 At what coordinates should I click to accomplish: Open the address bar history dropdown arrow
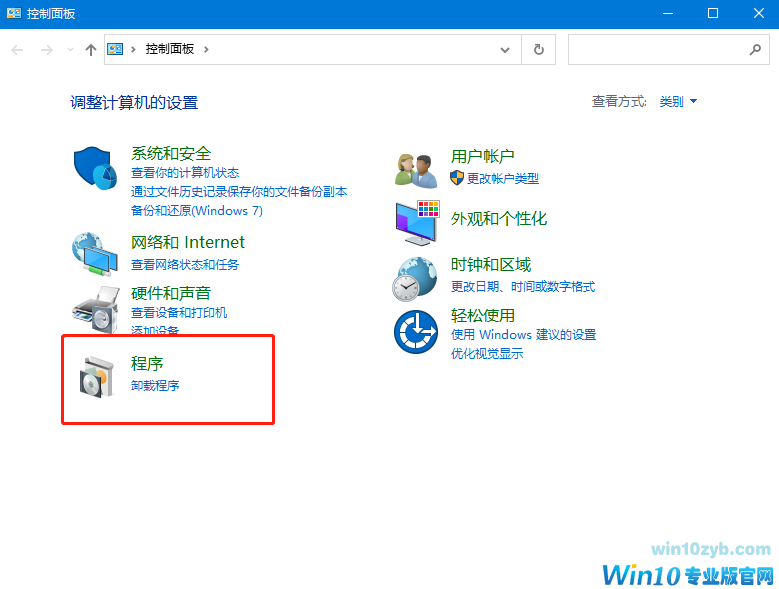tap(506, 49)
